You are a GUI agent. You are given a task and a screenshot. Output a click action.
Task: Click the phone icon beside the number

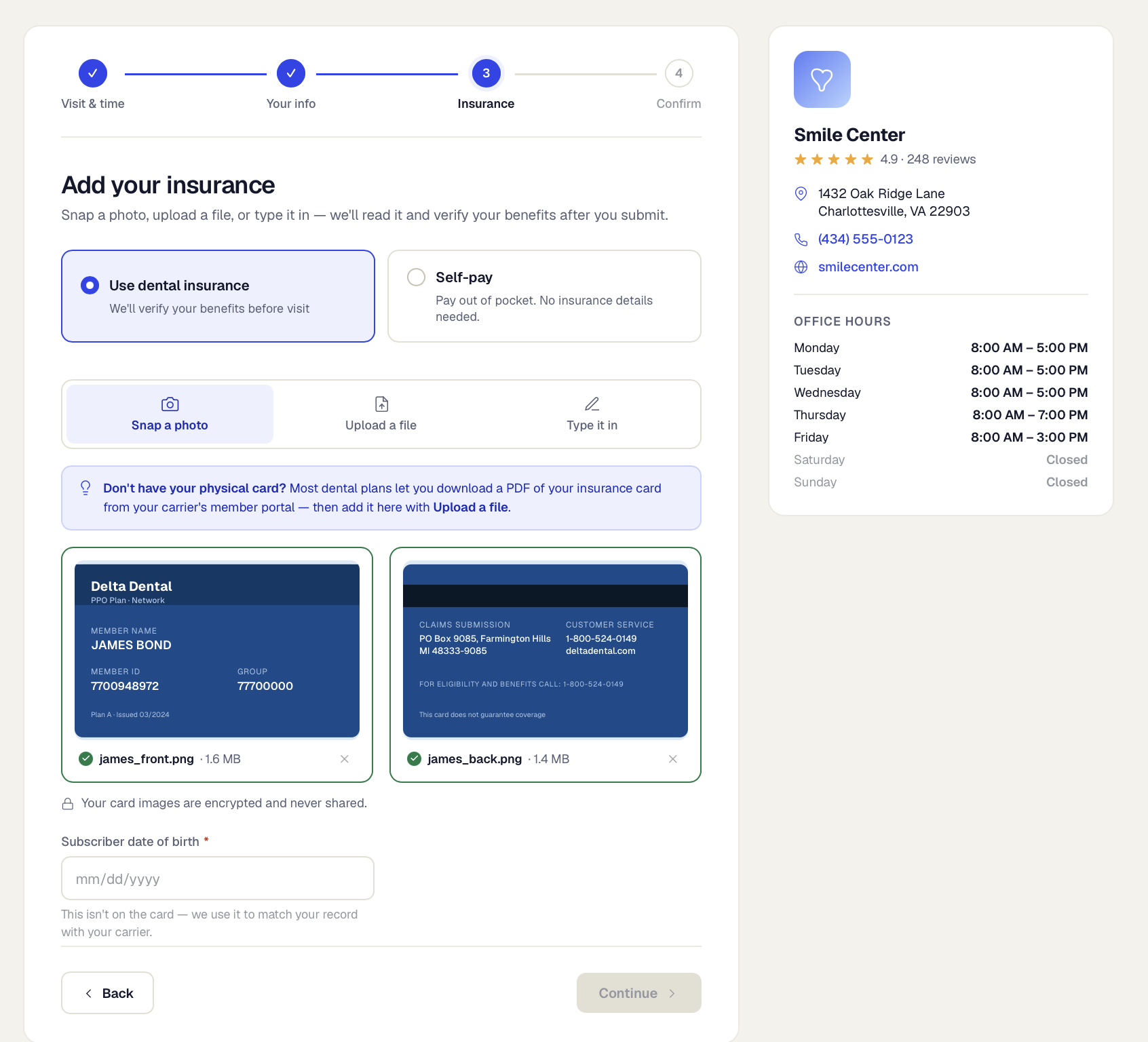coord(801,239)
